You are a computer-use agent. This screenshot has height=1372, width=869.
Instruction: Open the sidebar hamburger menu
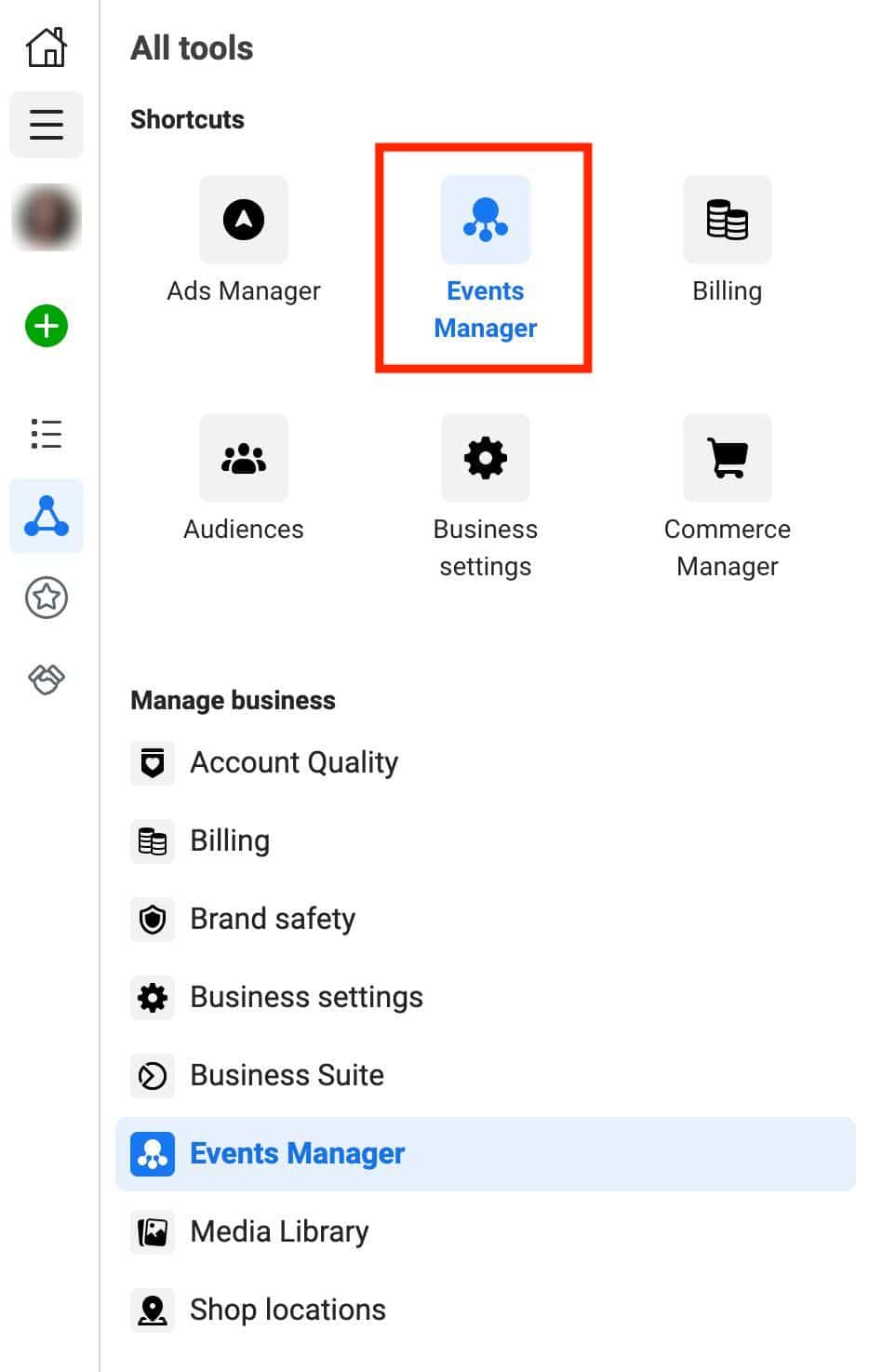point(46,125)
